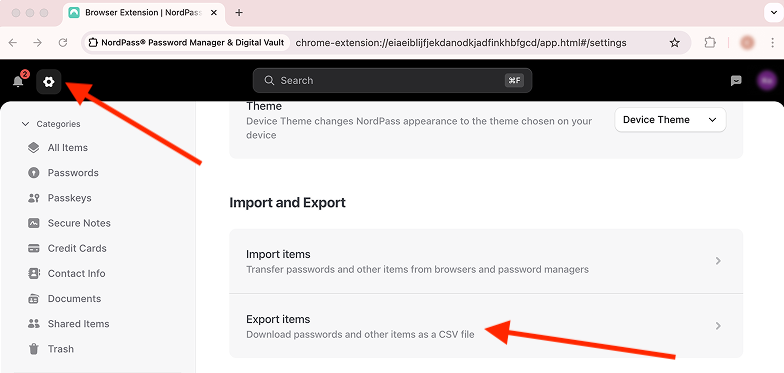The image size is (784, 373).
Task: Open the profile avatar menu
Action: click(x=766, y=80)
